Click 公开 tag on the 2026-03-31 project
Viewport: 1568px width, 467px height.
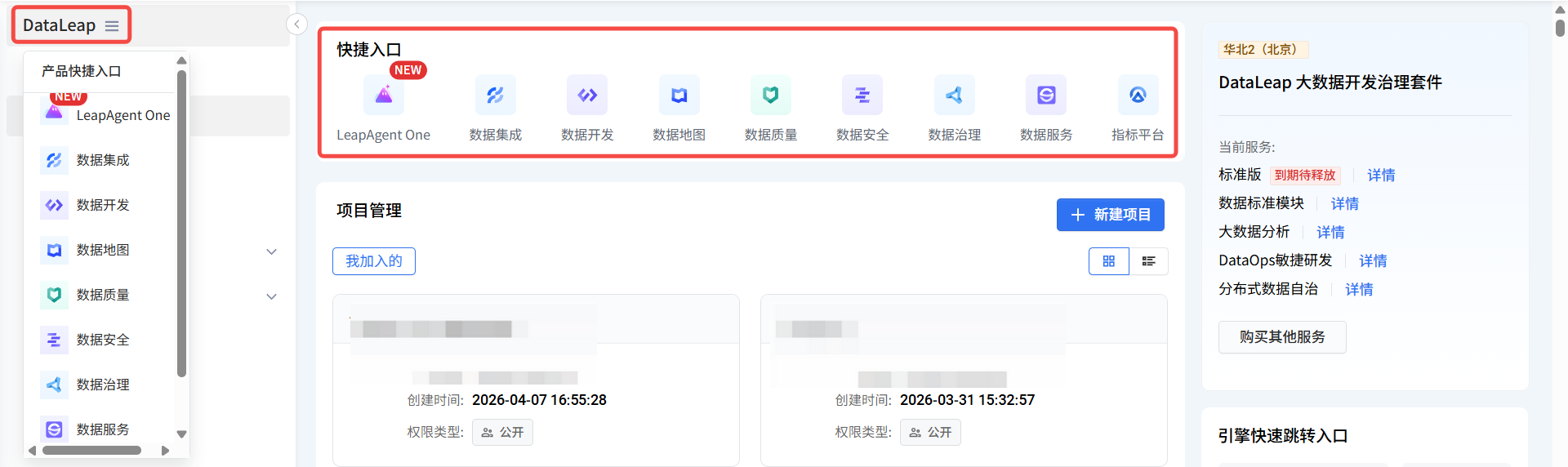[930, 432]
